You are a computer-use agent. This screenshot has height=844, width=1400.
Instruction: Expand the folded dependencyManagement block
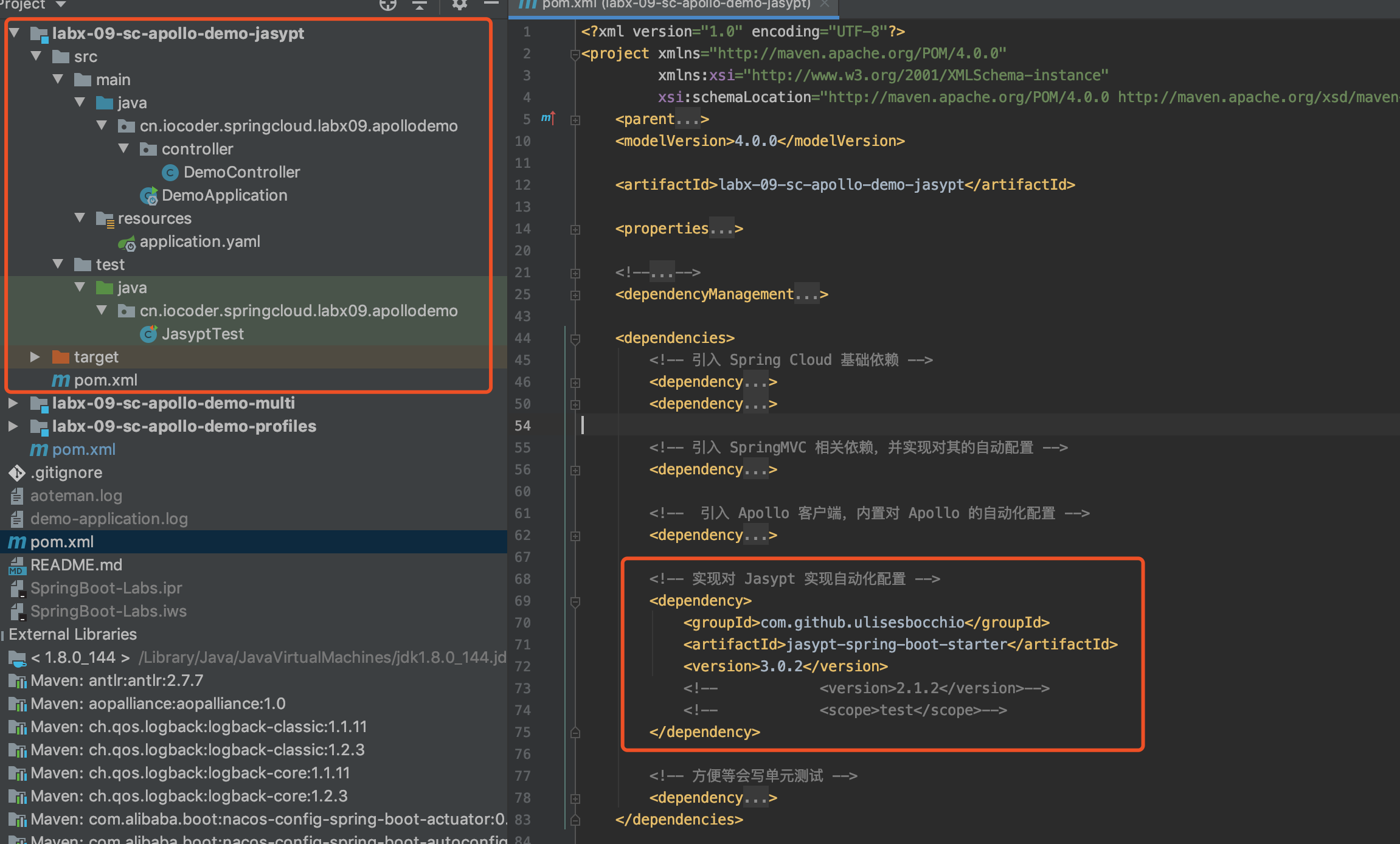point(575,295)
